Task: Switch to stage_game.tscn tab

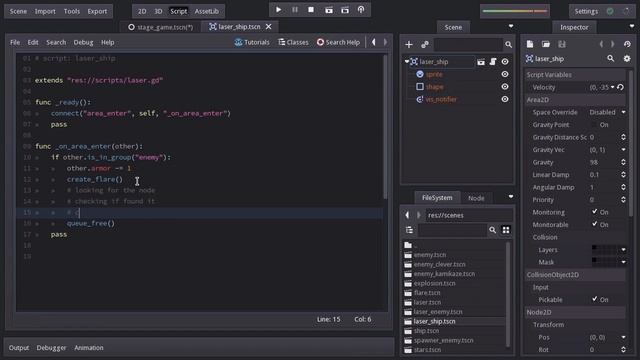Action: click(161, 27)
